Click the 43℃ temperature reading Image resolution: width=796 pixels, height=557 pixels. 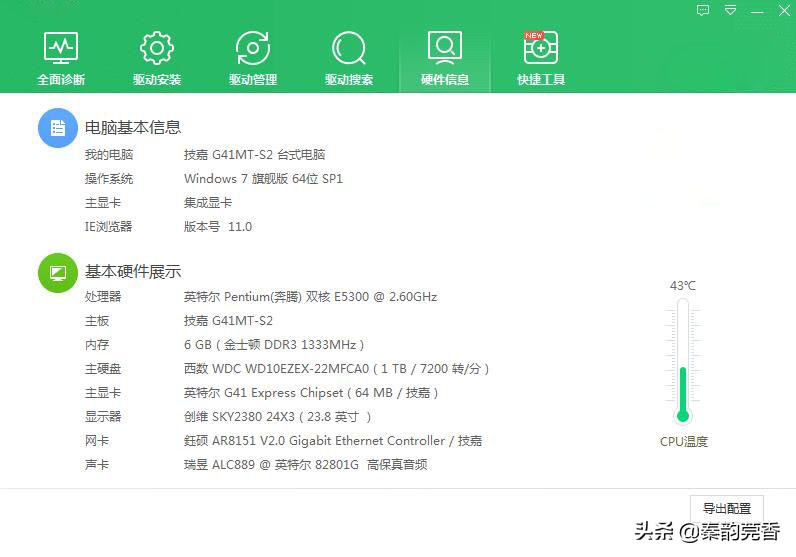pos(683,286)
